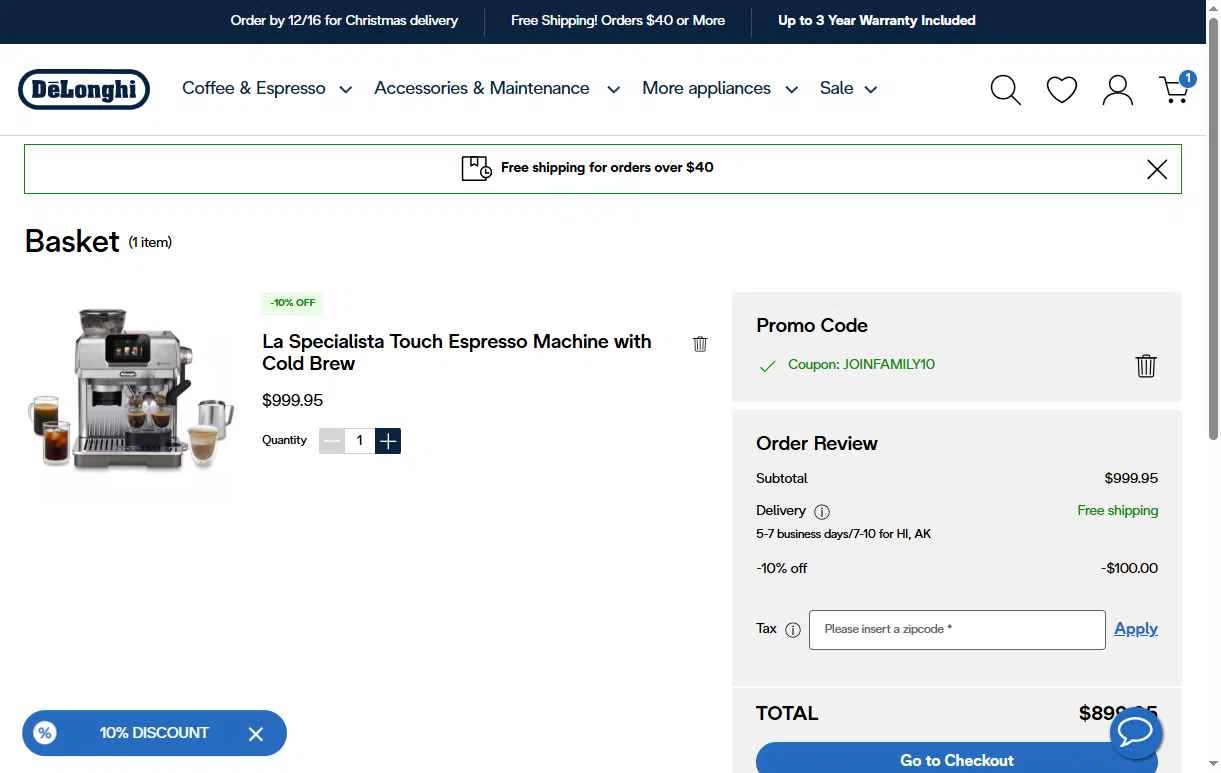The image size is (1221, 773).
Task: Click the 'Promo Code' heading
Action: [x=812, y=326]
